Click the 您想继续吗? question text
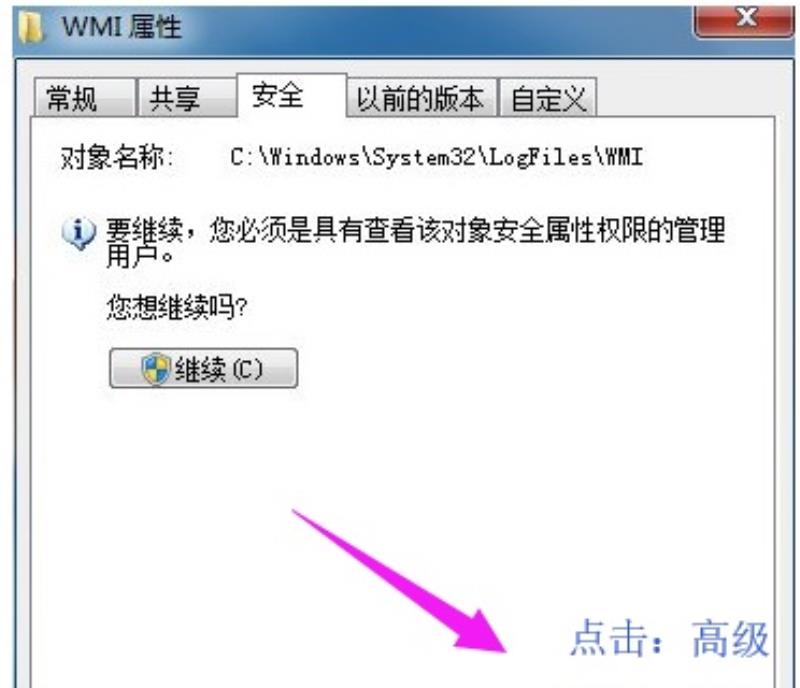 point(177,307)
